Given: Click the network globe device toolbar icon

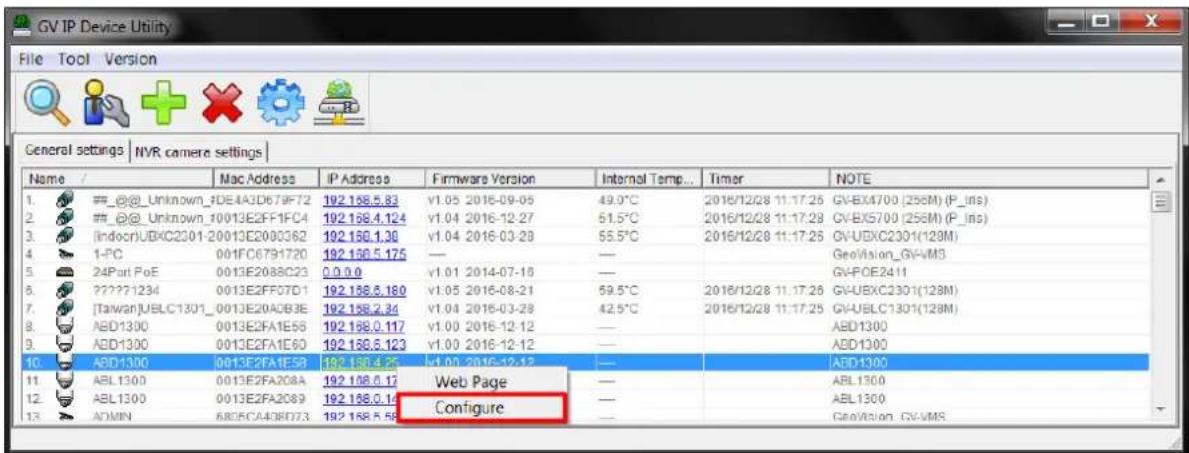Looking at the screenshot, I should tap(339, 104).
